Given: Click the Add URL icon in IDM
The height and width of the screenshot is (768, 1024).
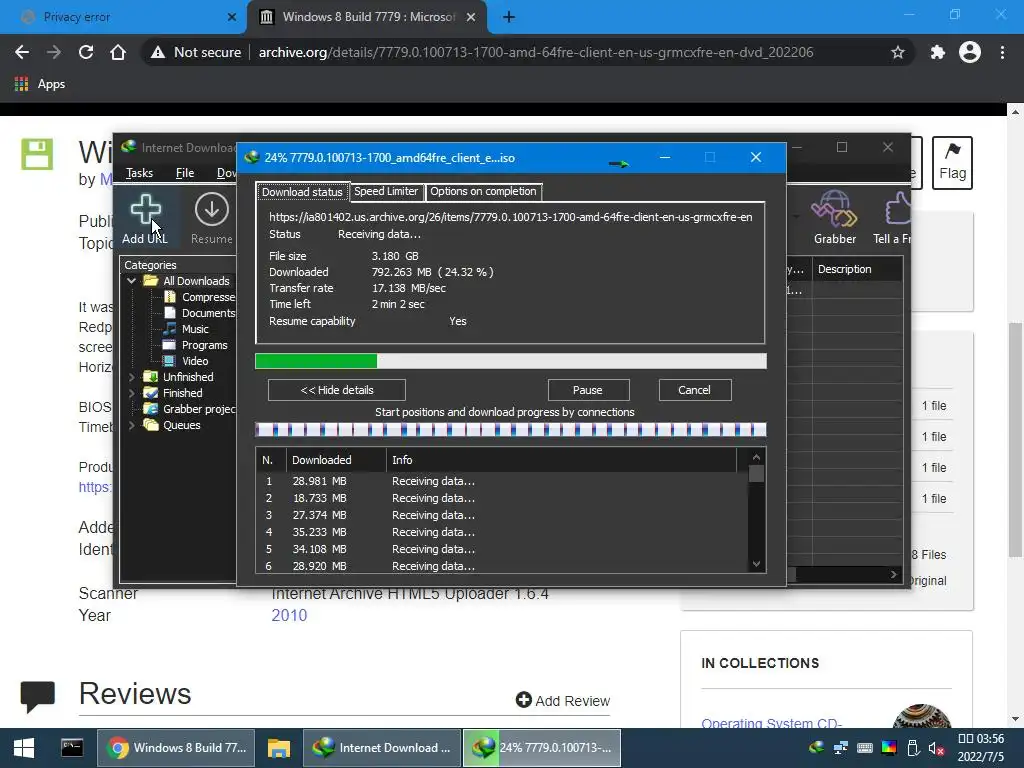Looking at the screenshot, I should pos(145,210).
